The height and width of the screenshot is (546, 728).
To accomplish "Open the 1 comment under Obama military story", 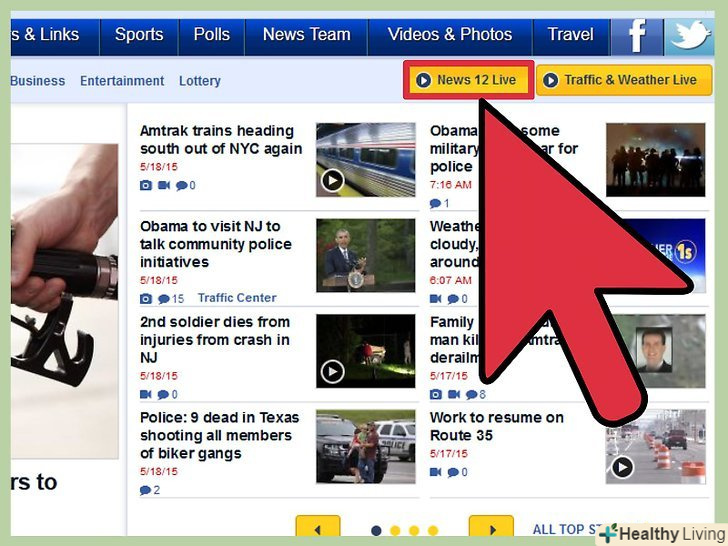I will tap(439, 203).
